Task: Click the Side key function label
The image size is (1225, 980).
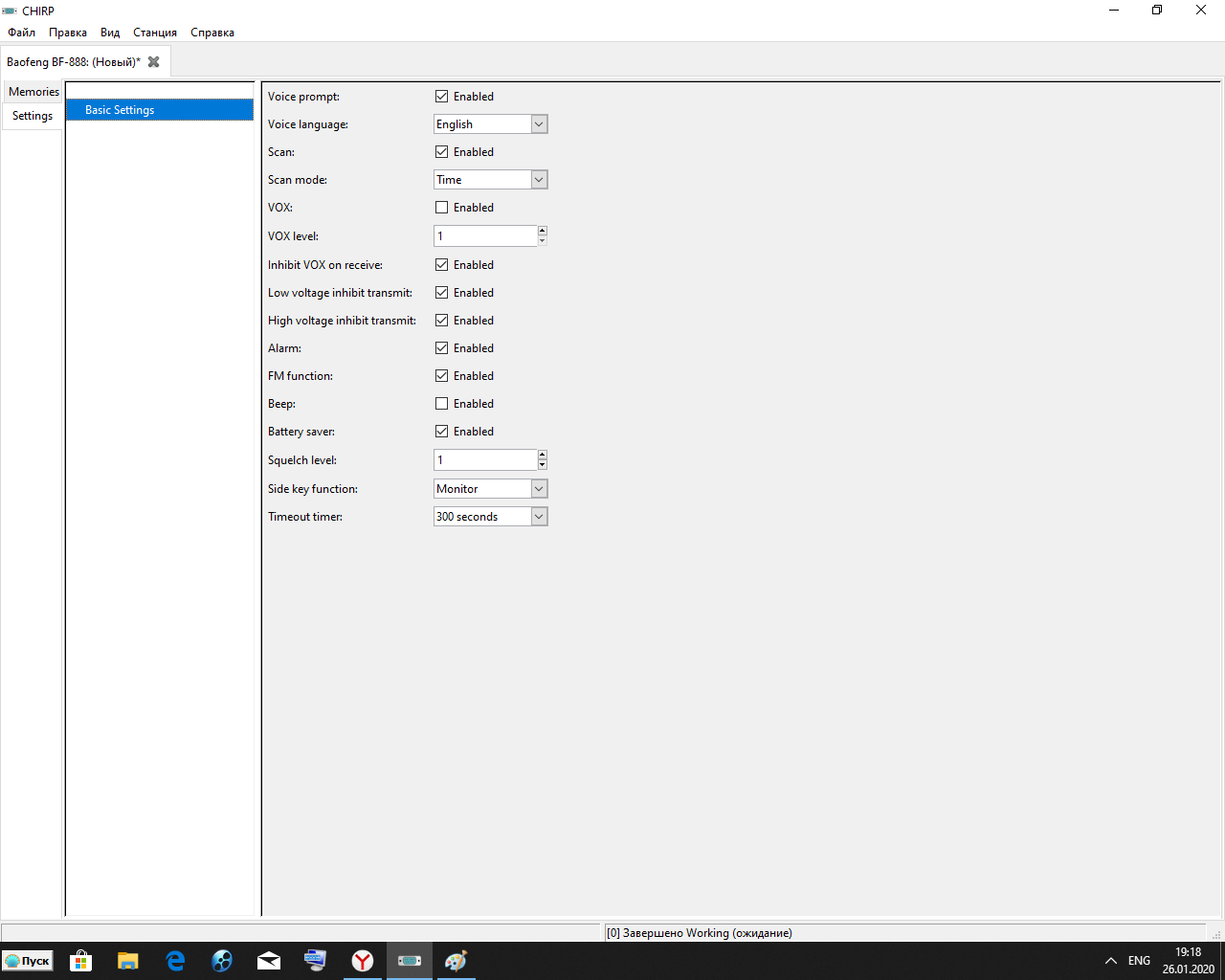Action: click(x=313, y=489)
